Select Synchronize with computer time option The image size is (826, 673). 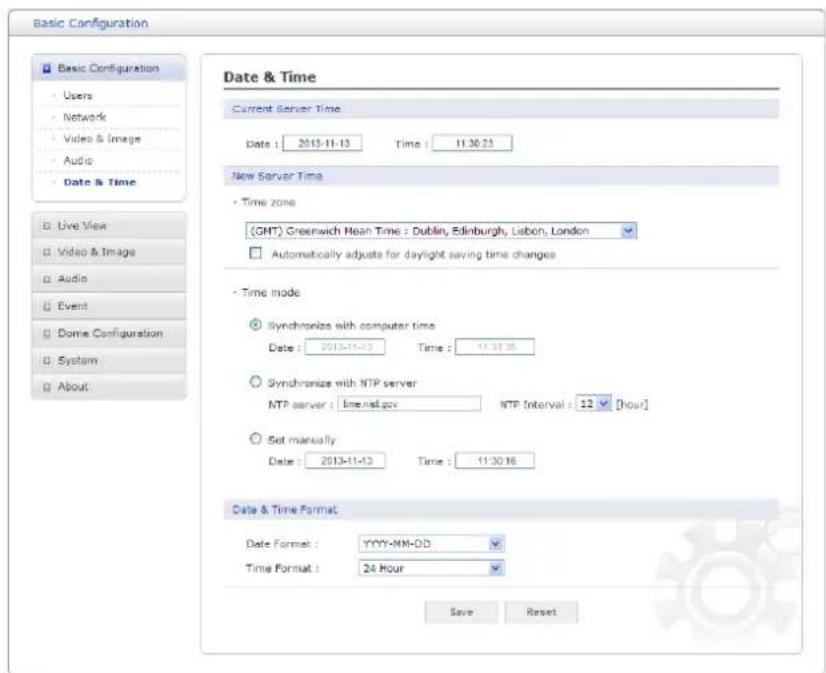tap(255, 325)
